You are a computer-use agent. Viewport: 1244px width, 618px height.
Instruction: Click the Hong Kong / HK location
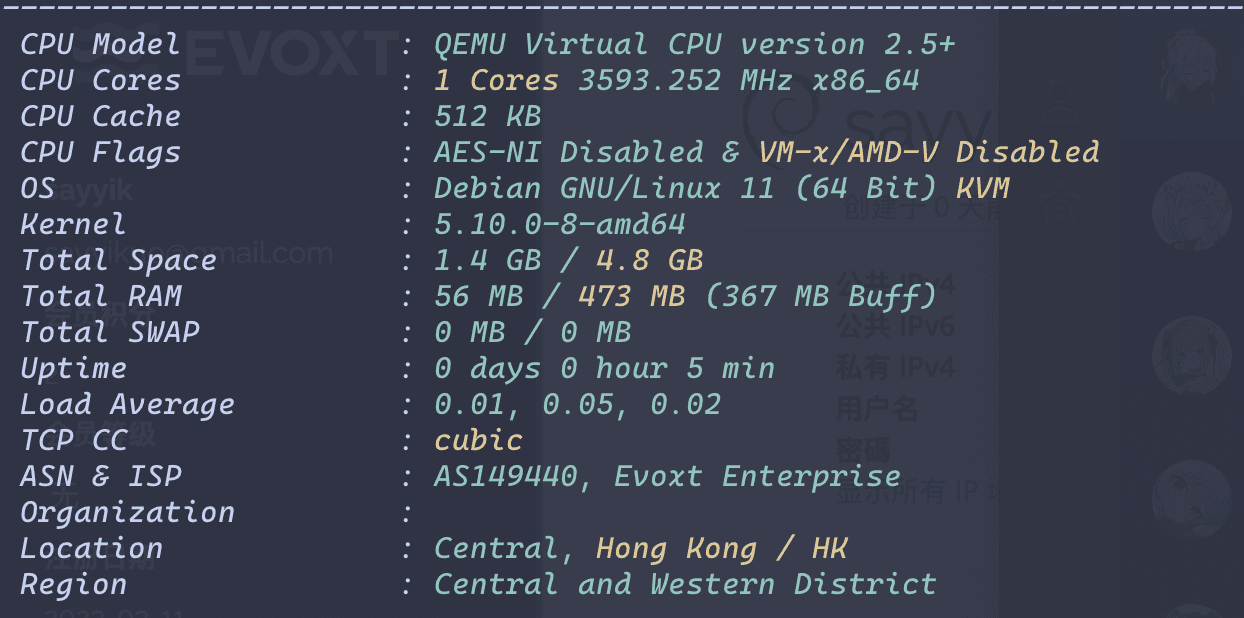tap(721, 549)
